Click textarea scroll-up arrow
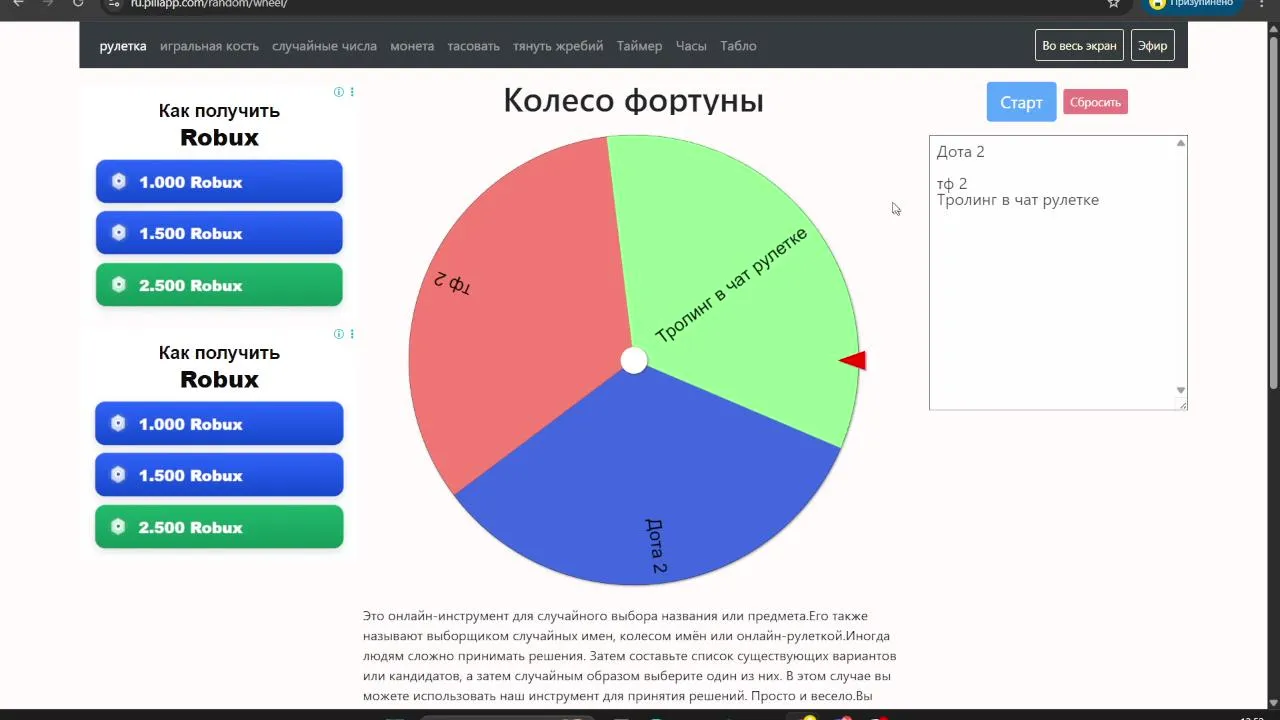This screenshot has height=720, width=1280. (x=1181, y=143)
